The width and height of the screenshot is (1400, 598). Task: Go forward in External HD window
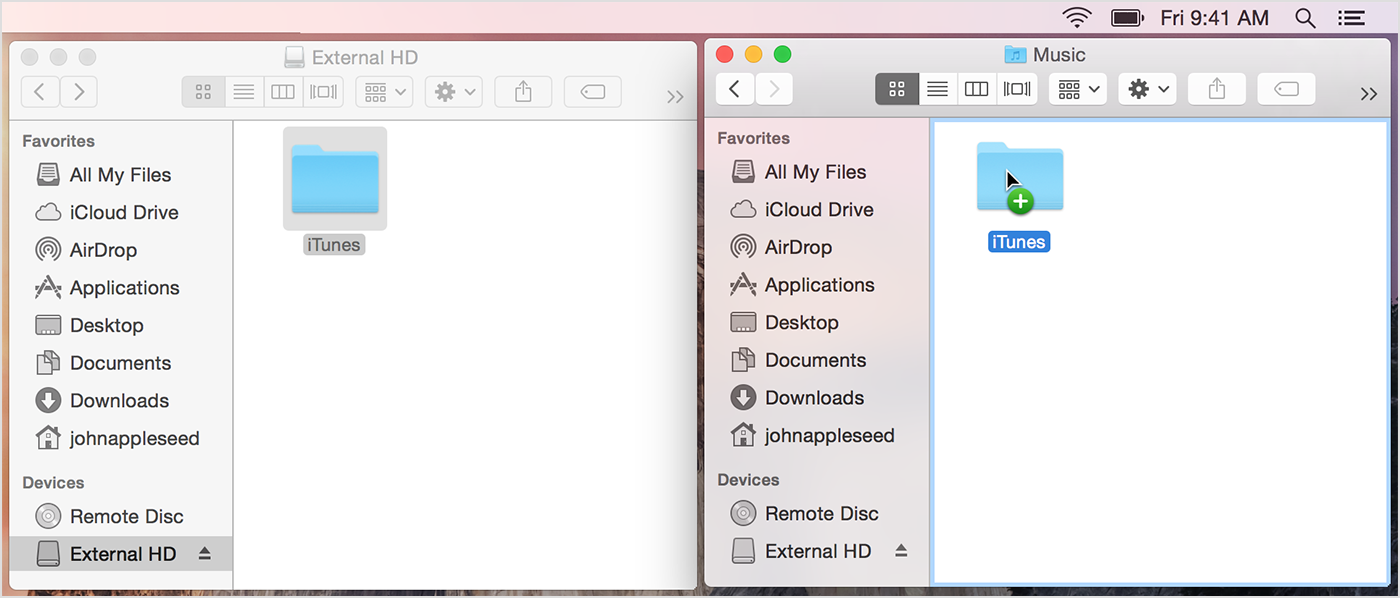[79, 92]
